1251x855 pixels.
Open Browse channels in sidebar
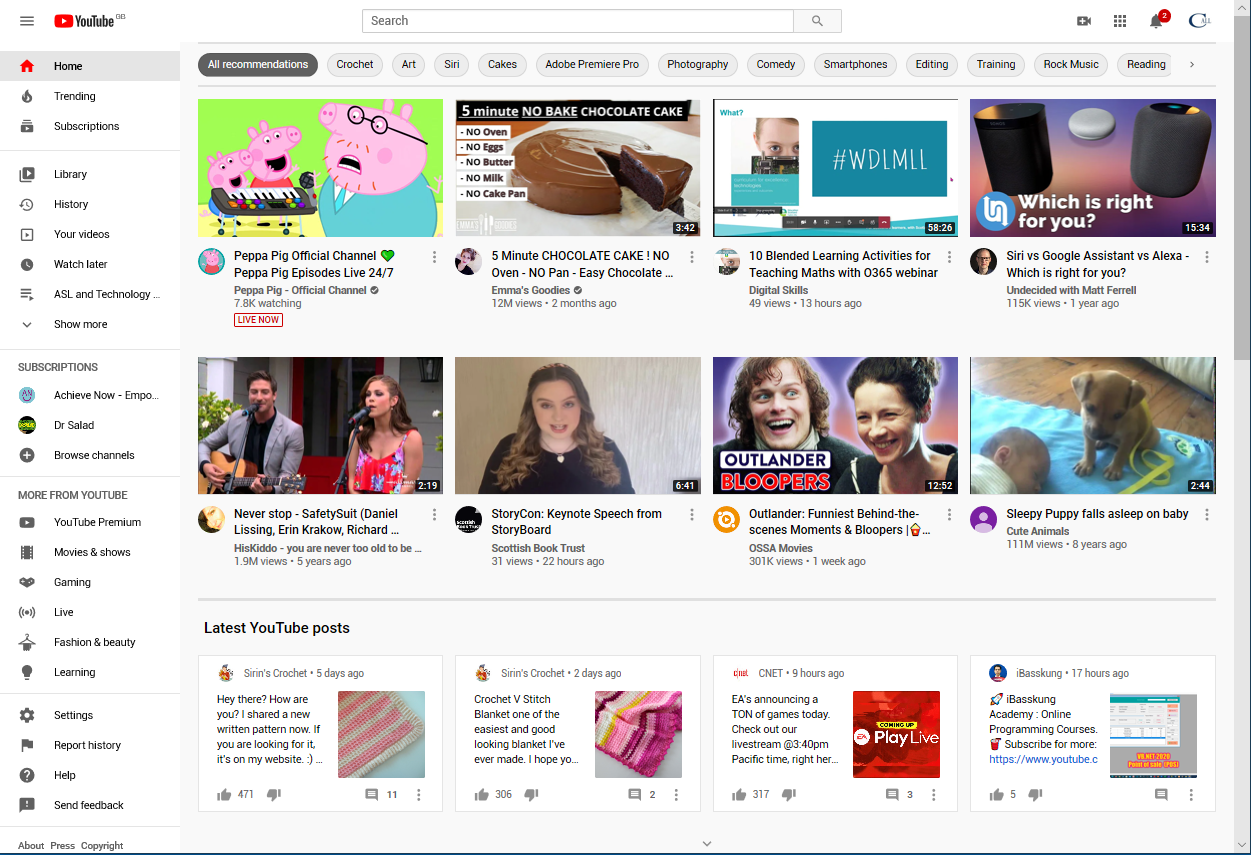tap(90, 455)
